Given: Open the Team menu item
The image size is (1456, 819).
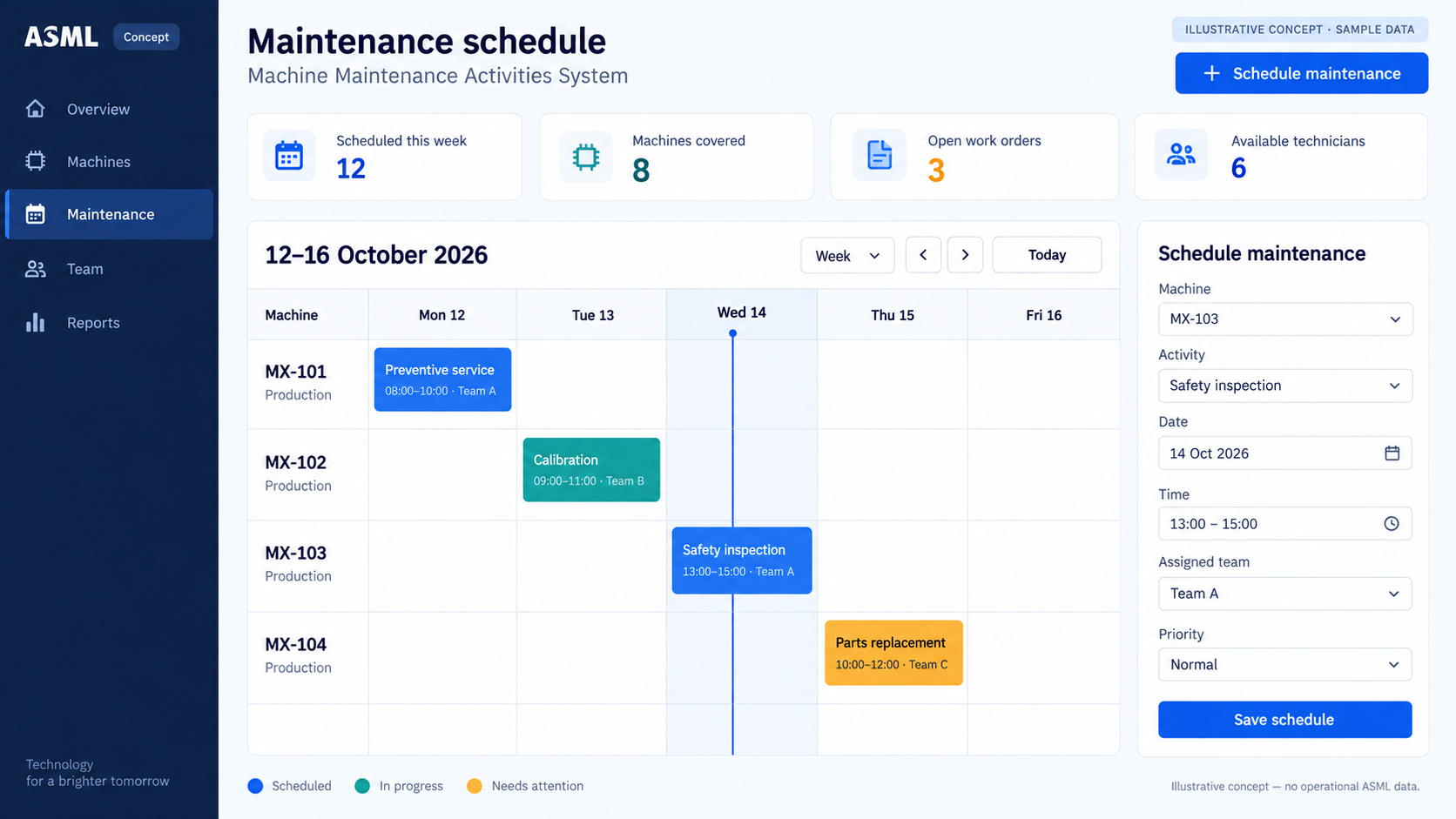Looking at the screenshot, I should click(109, 269).
